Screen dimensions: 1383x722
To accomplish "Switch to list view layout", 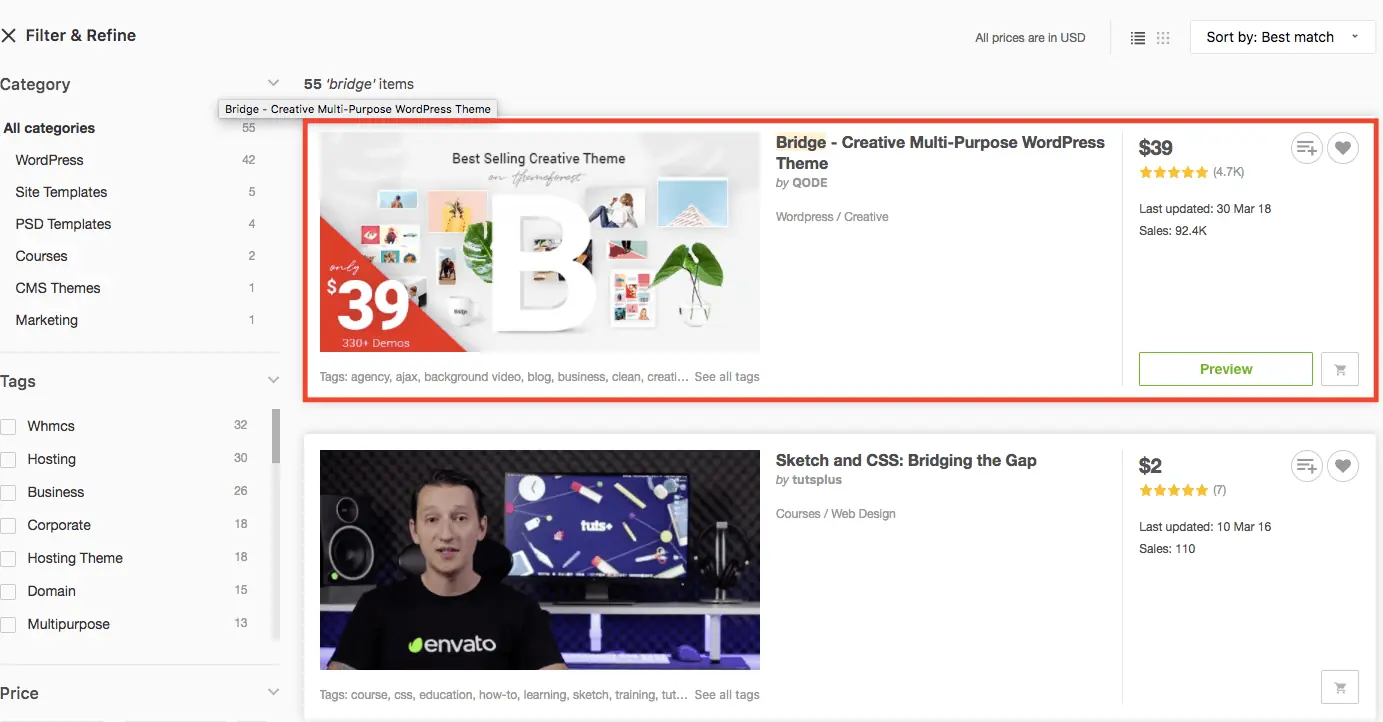I will click(1138, 38).
